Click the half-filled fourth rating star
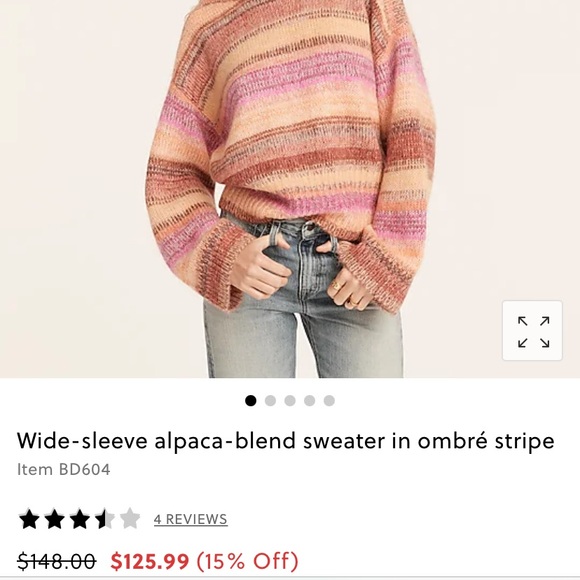 pos(105,519)
